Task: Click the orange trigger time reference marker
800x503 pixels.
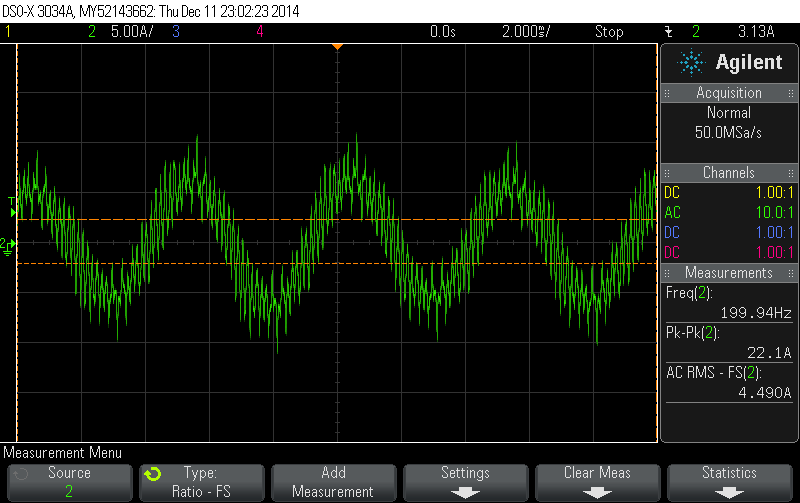Action: (338, 46)
